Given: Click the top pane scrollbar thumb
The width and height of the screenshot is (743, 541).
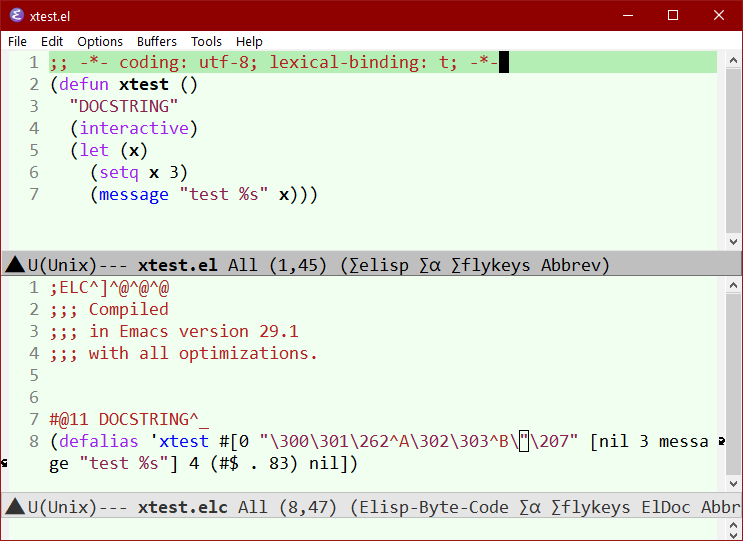Looking at the screenshot, I should (733, 150).
